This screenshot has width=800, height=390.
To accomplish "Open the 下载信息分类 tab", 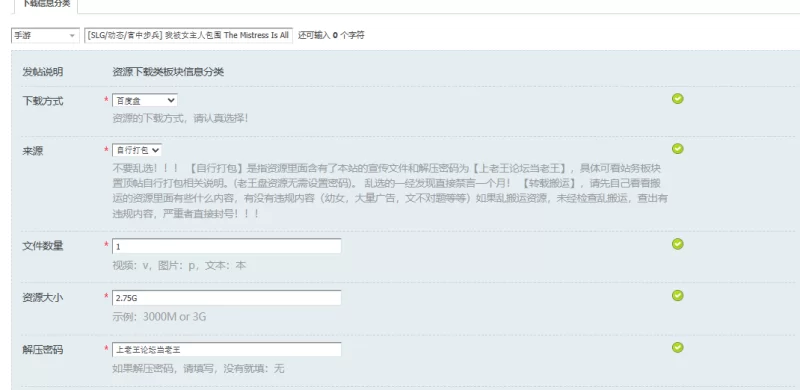I will point(46,5).
